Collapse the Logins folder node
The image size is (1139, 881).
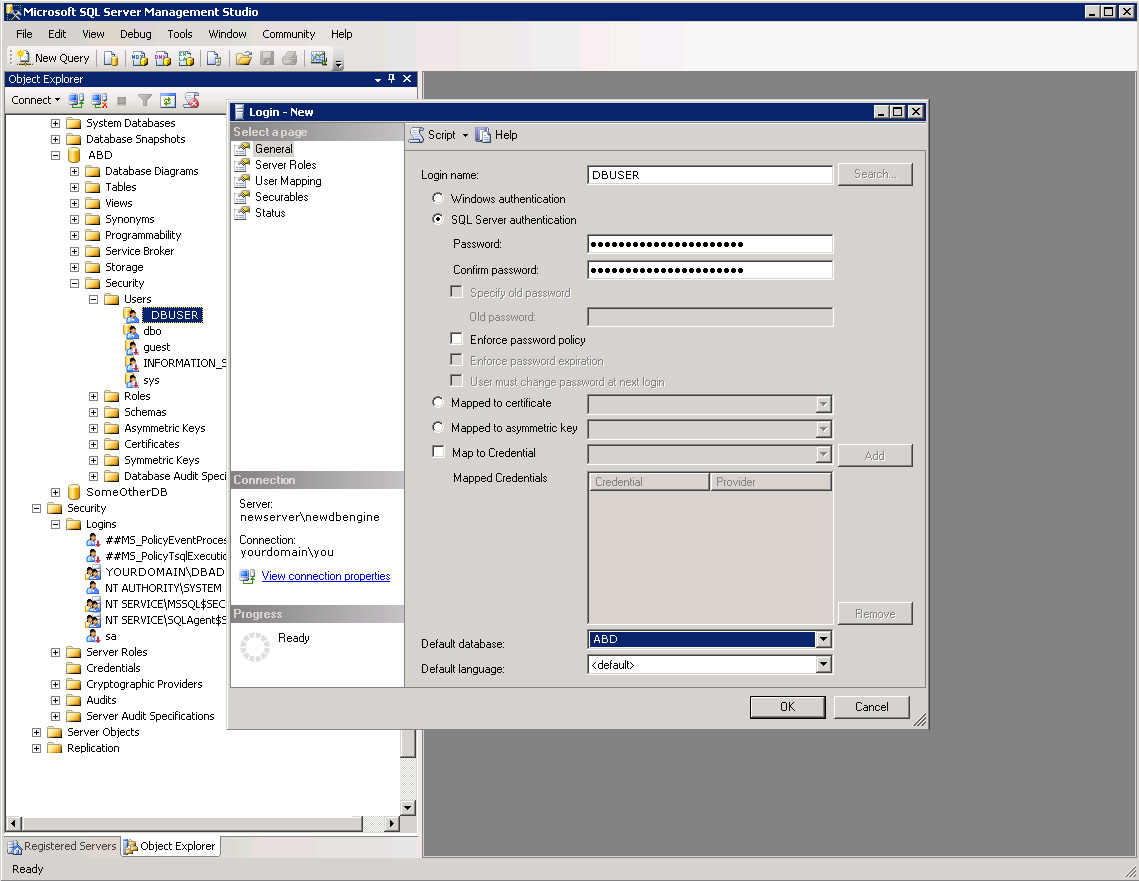pos(55,524)
